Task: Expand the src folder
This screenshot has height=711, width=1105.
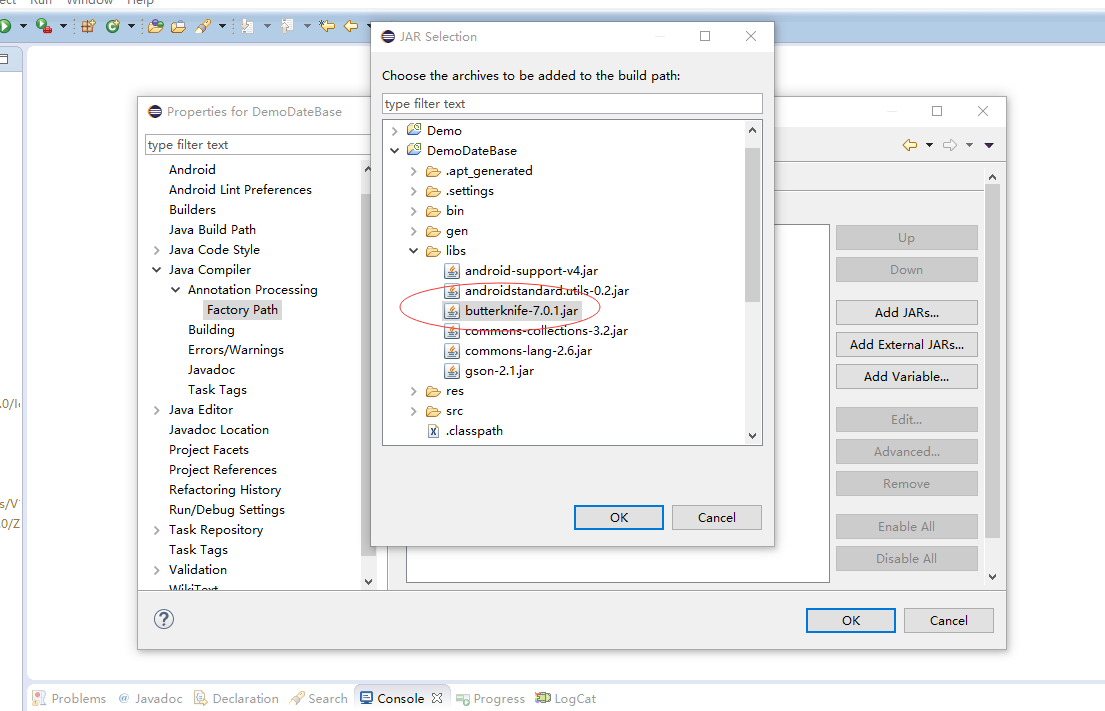Action: (414, 411)
